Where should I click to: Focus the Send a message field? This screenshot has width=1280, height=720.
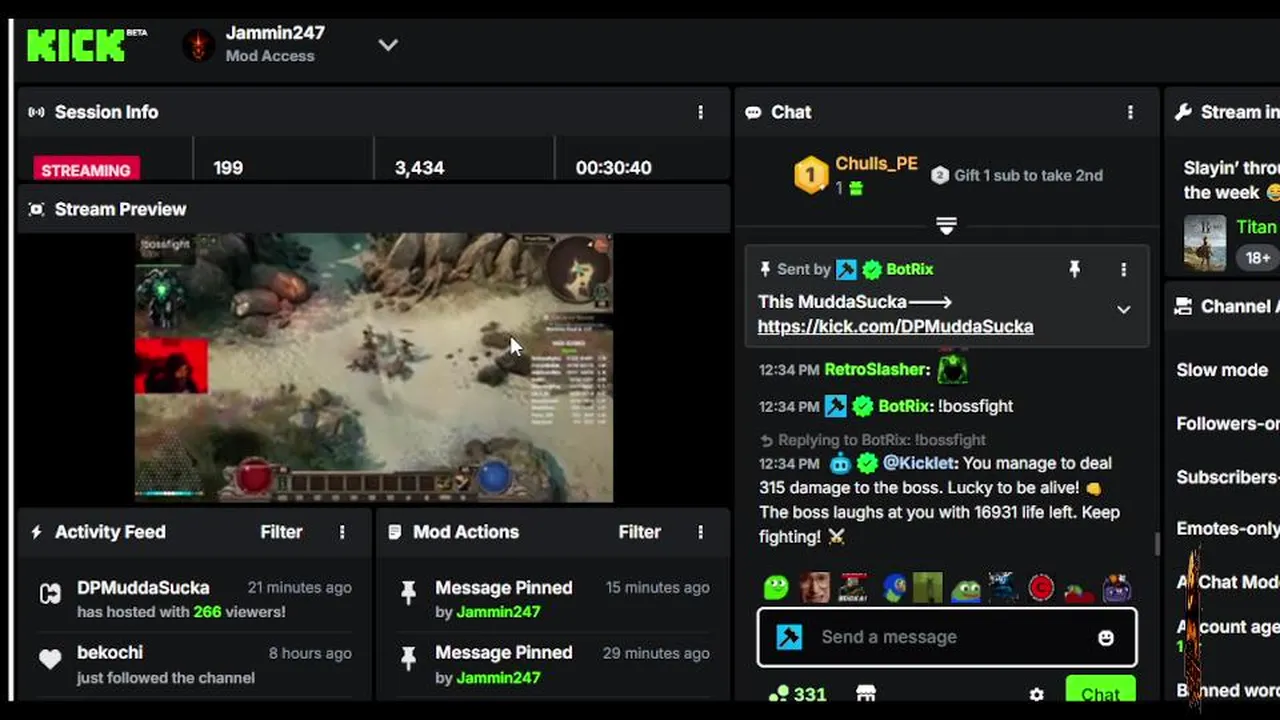pyautogui.click(x=947, y=637)
